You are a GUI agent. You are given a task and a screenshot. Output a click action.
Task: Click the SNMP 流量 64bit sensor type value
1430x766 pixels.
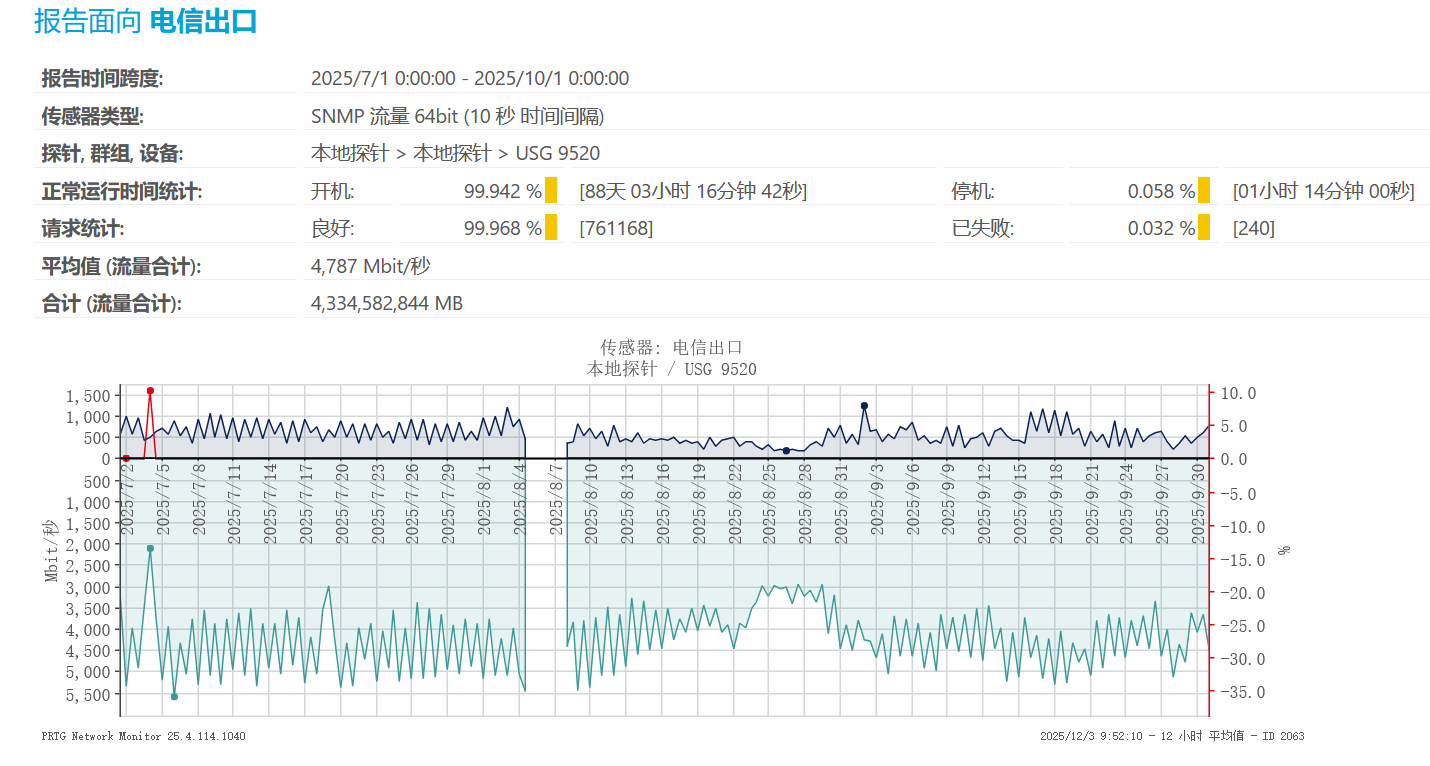457,116
